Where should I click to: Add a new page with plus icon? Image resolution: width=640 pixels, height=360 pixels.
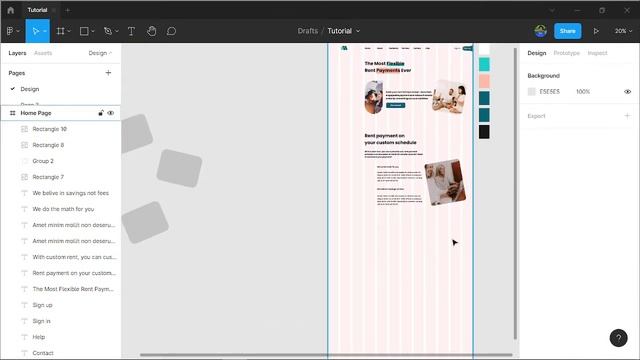pos(108,73)
